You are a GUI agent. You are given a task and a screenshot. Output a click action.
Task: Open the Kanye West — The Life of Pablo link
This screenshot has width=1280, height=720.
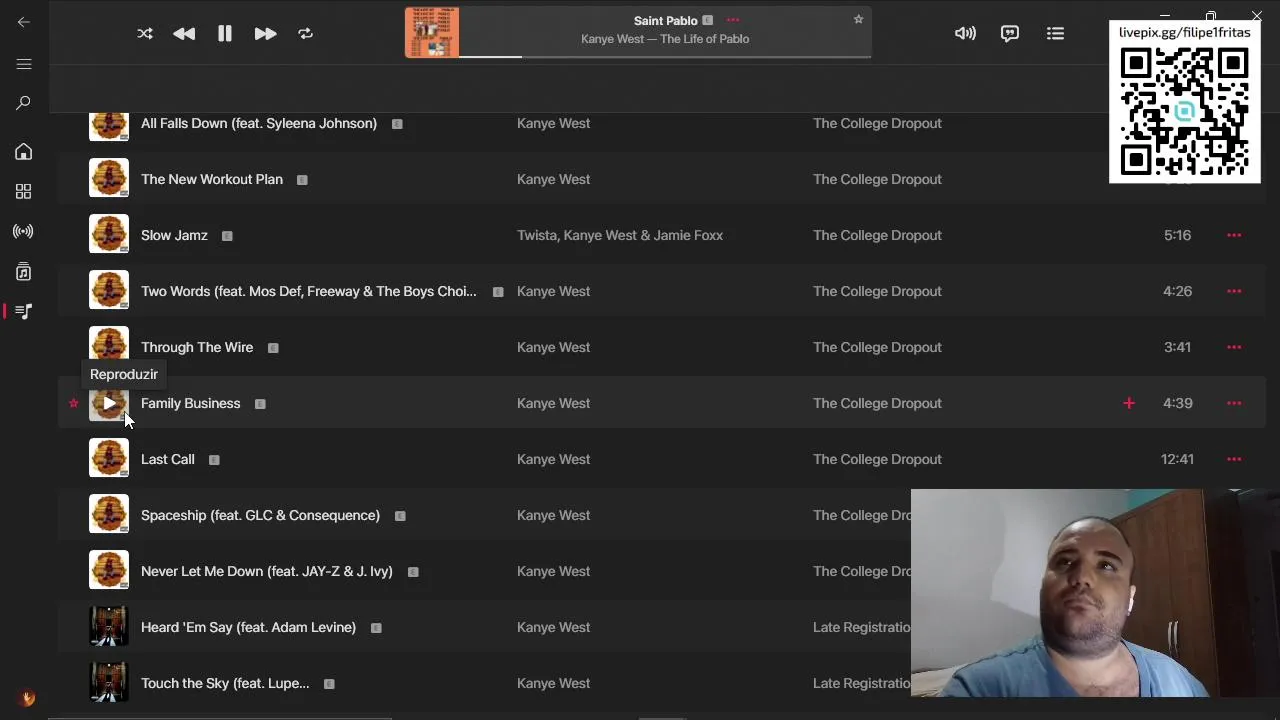tap(665, 39)
